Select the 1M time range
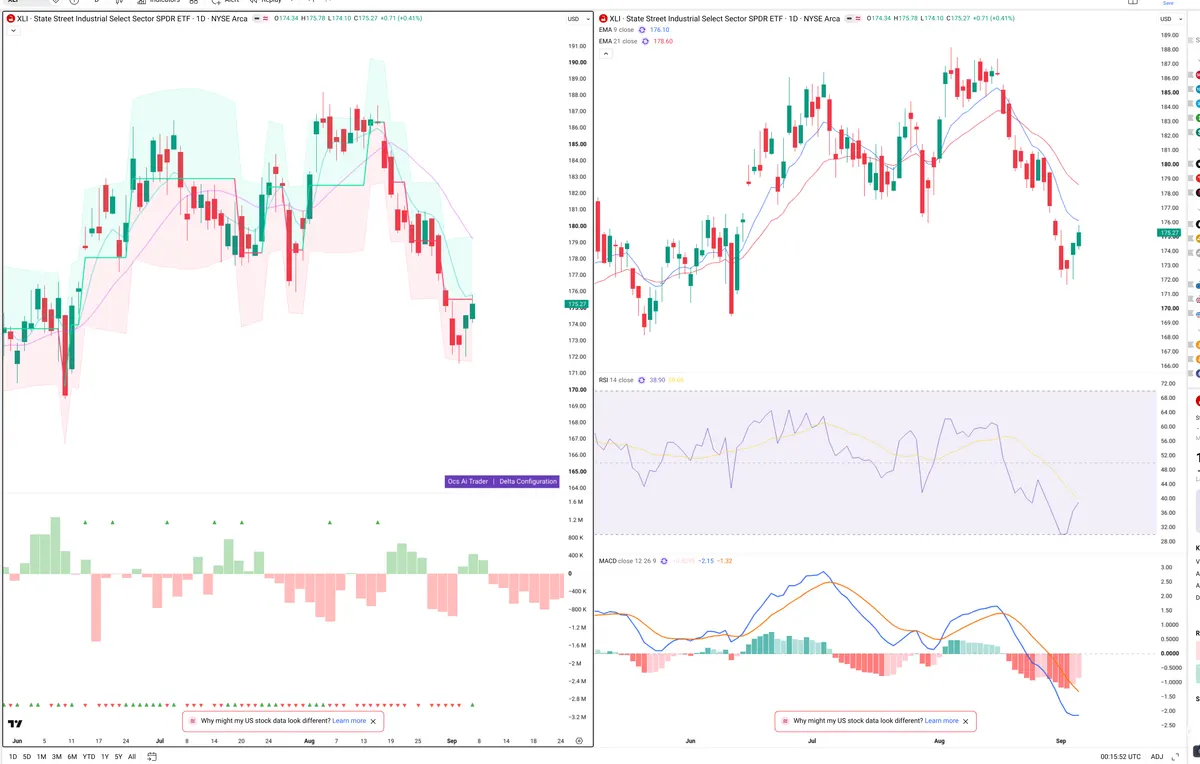 tap(42, 757)
